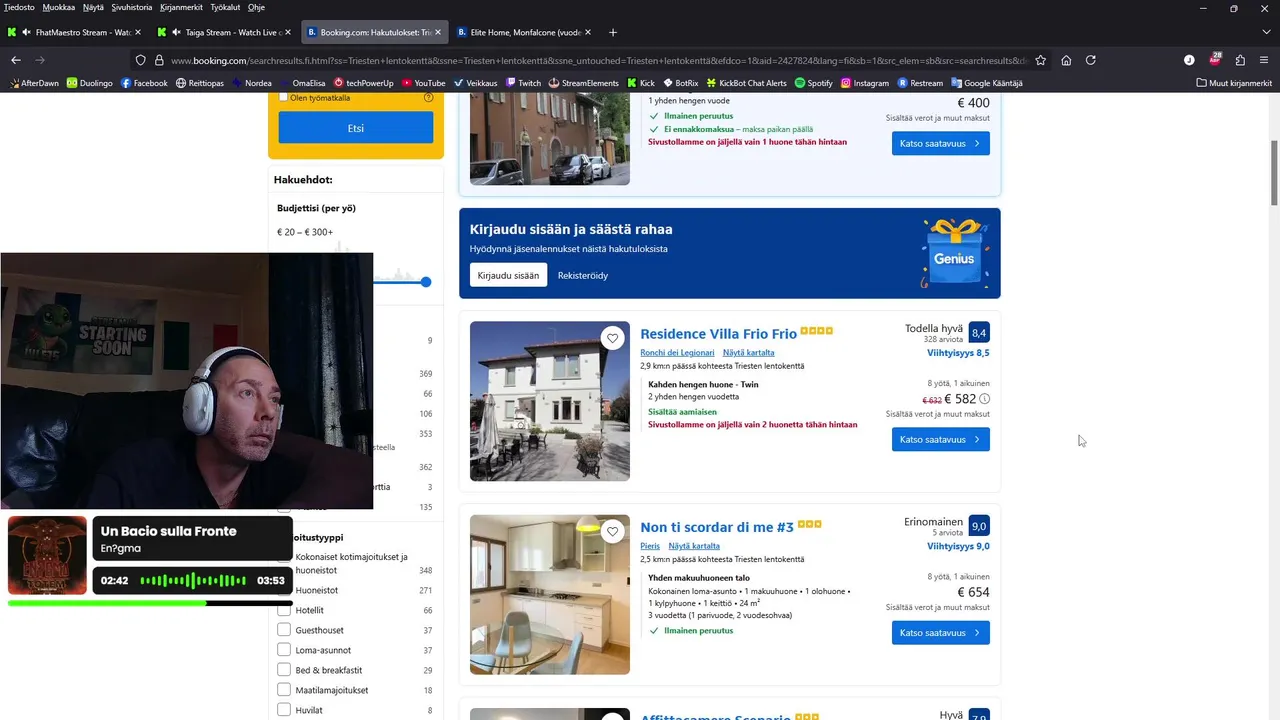Reload the current page
Screen dimensions: 1280x720
[x=1091, y=60]
